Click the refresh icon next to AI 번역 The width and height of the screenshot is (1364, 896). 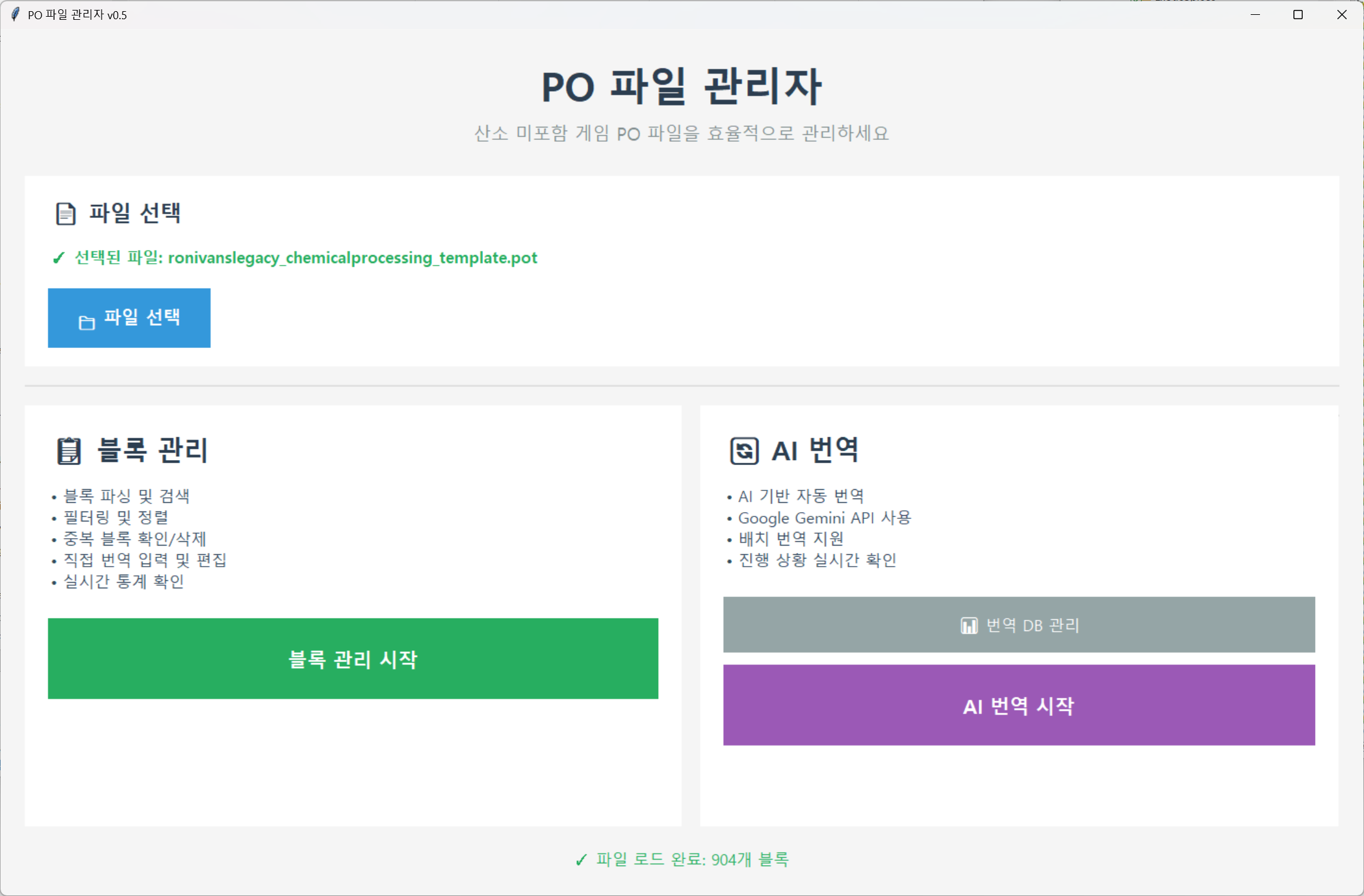click(744, 450)
